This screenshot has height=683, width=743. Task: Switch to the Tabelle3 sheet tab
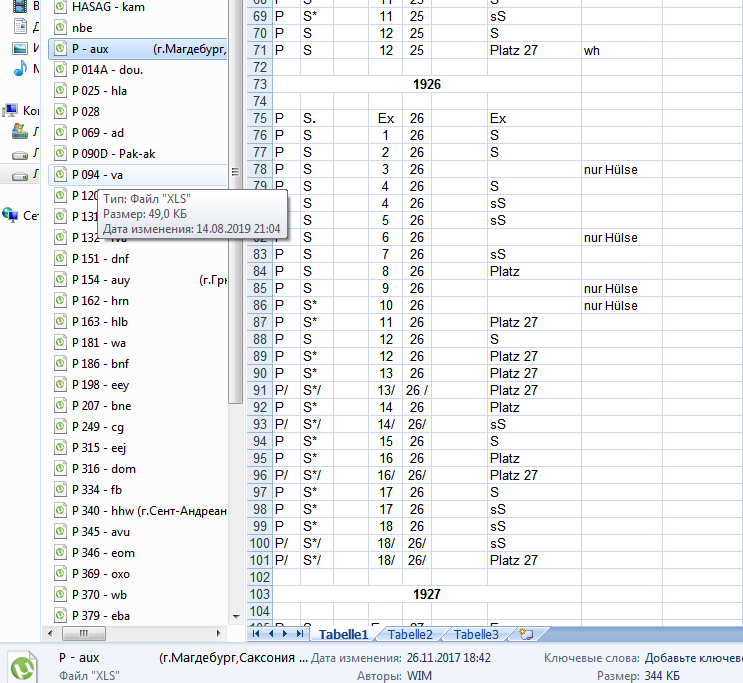[475, 634]
